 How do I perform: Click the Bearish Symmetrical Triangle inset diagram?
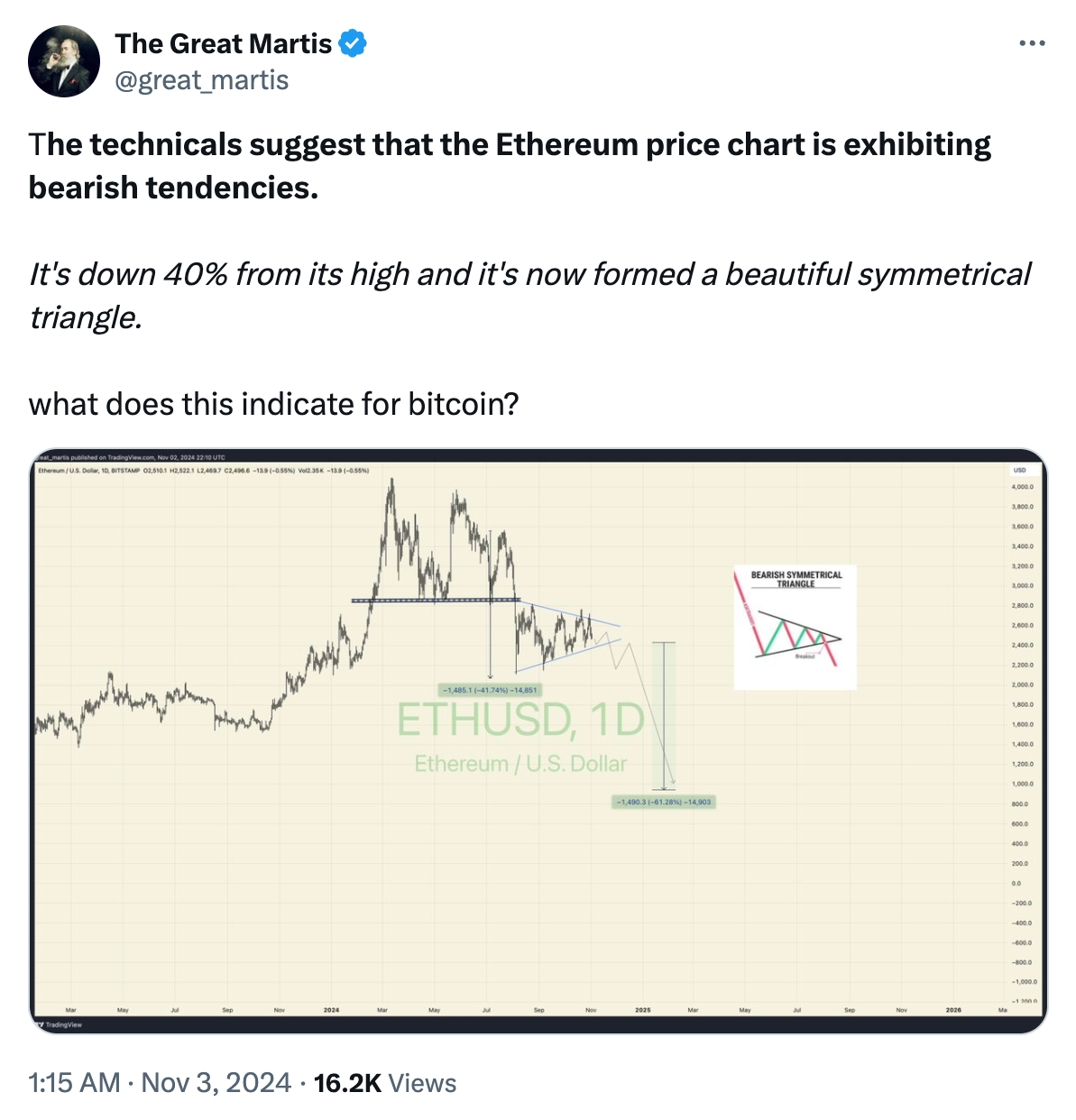[795, 627]
